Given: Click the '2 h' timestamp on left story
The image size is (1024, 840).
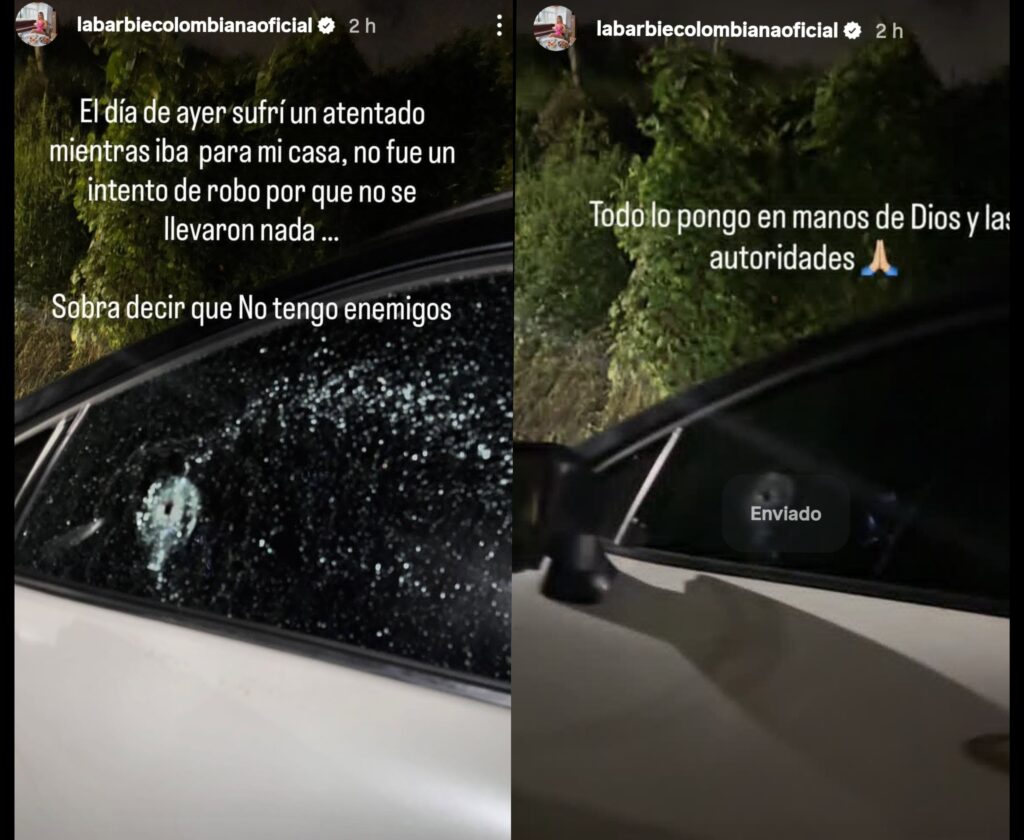Looking at the screenshot, I should point(362,26).
